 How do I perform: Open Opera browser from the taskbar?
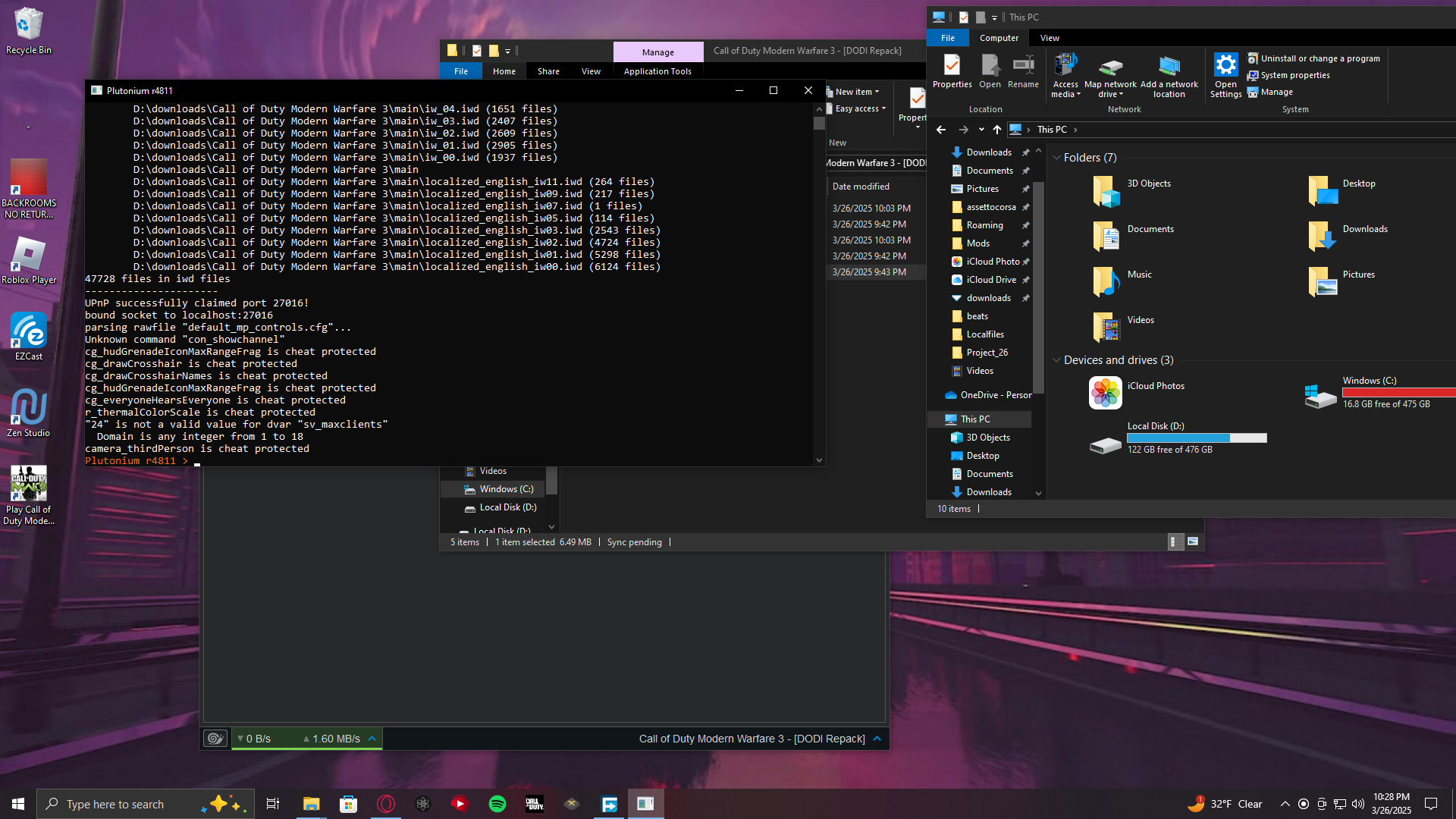click(x=386, y=804)
